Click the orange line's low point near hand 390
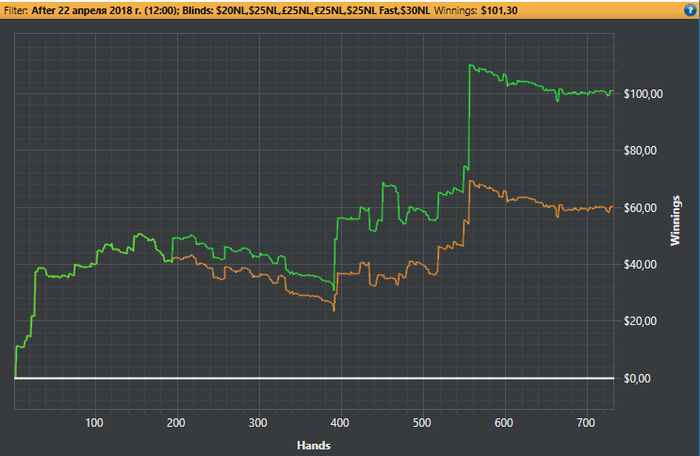Viewport: 700px width, 456px height. (x=334, y=310)
